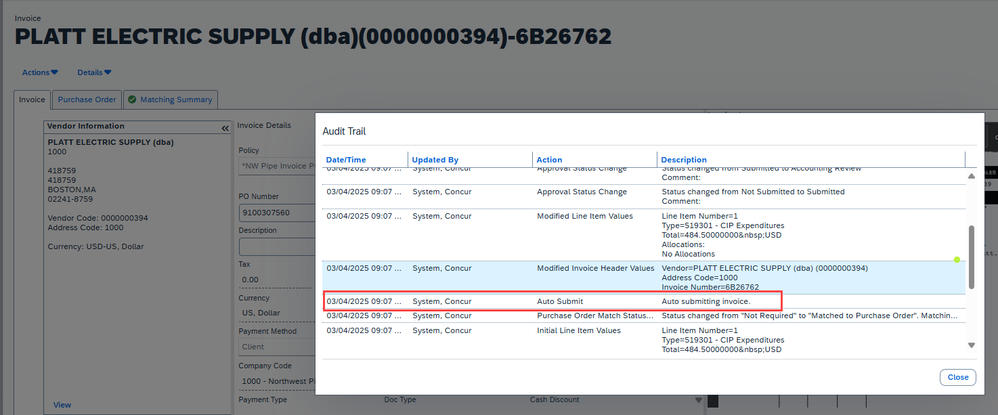Open the Actions dropdown menu
This screenshot has height=415, width=998.
pyautogui.click(x=40, y=73)
